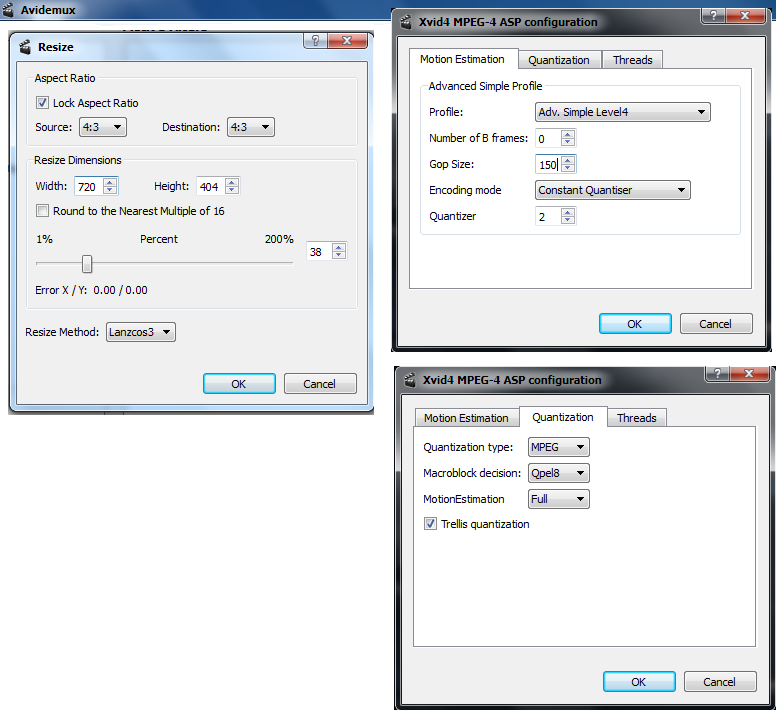Click help button in lower Xvid4 configuration dialog
776x717 pixels.
(717, 374)
